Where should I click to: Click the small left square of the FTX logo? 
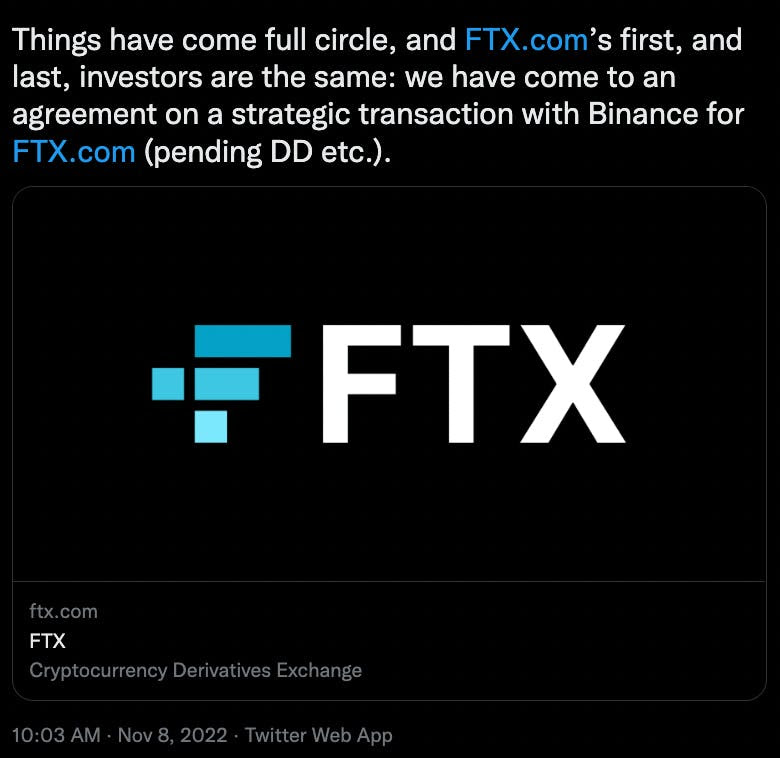click(168, 383)
